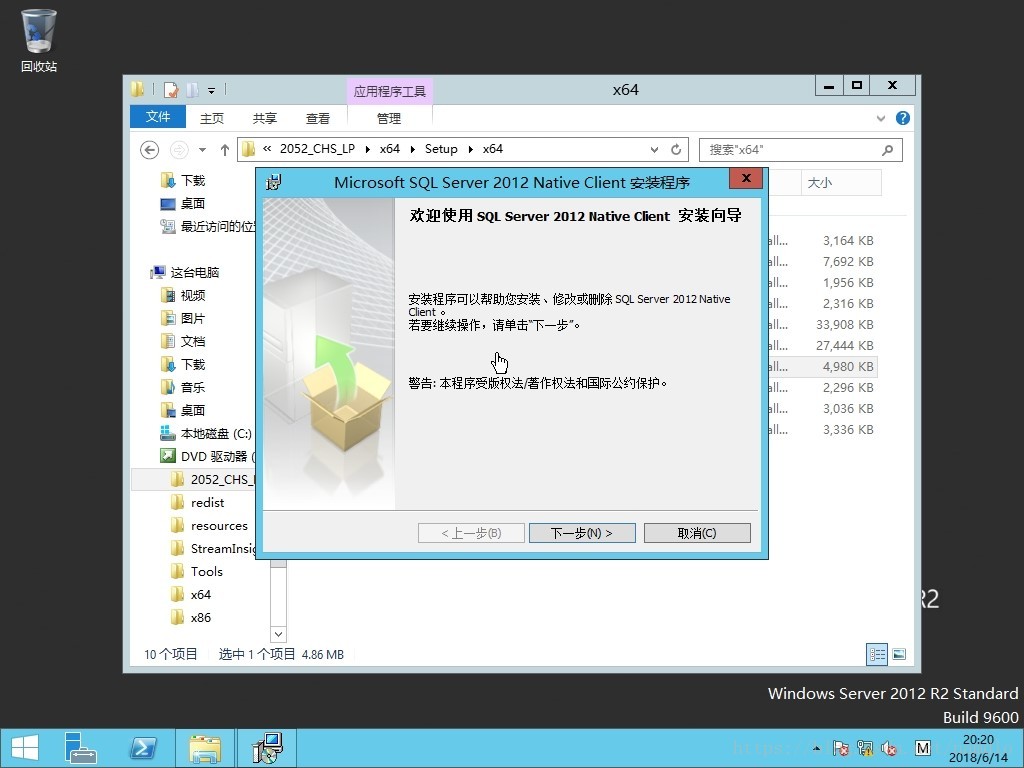This screenshot has width=1024, height=768.
Task: Switch to the 管理 ribbon tab
Action: 389,118
